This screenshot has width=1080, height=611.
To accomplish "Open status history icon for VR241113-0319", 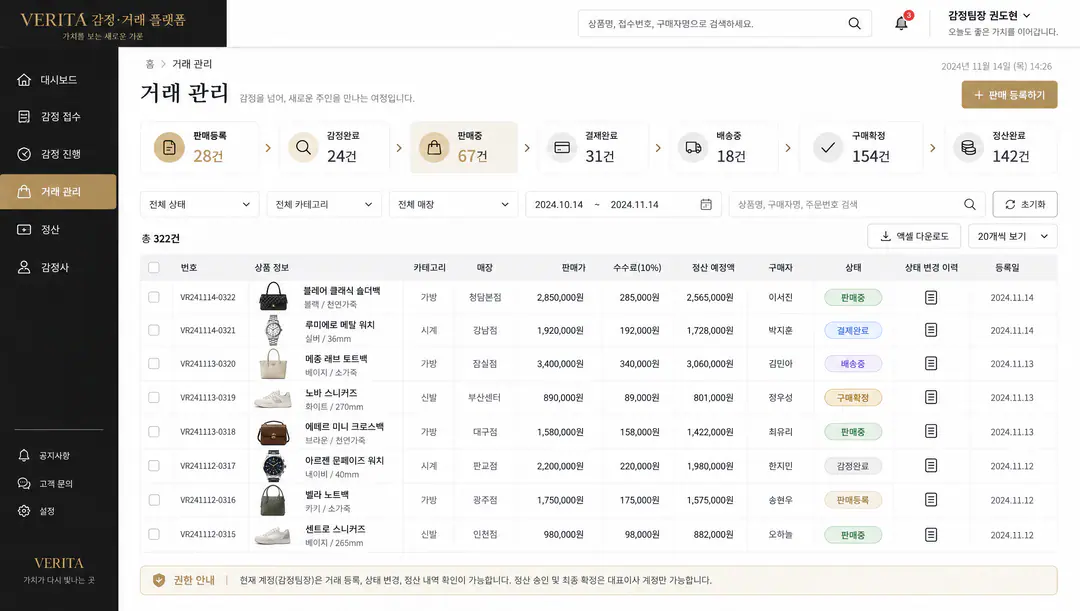I will [931, 397].
